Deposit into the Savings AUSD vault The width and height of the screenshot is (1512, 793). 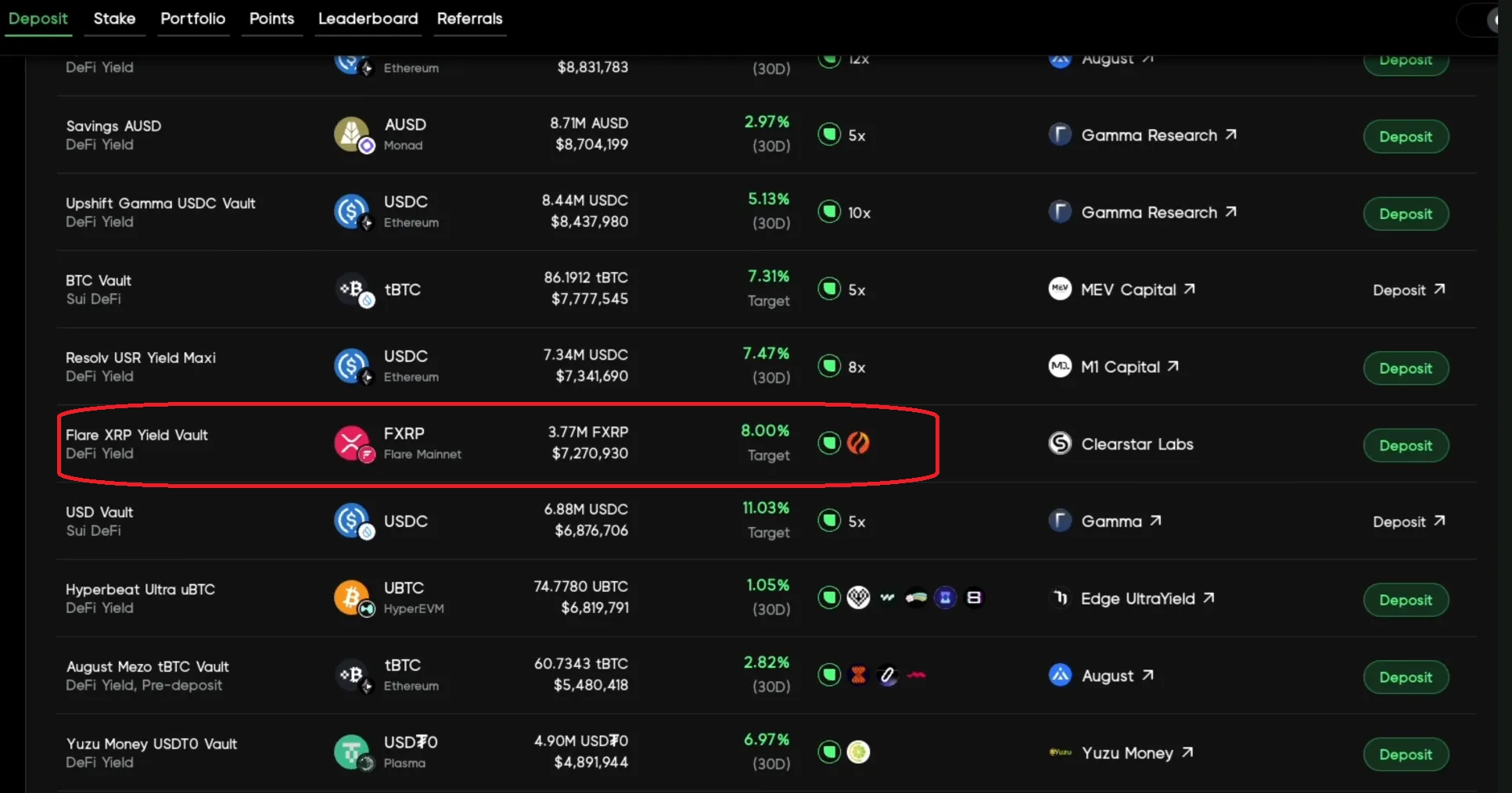coord(1406,137)
